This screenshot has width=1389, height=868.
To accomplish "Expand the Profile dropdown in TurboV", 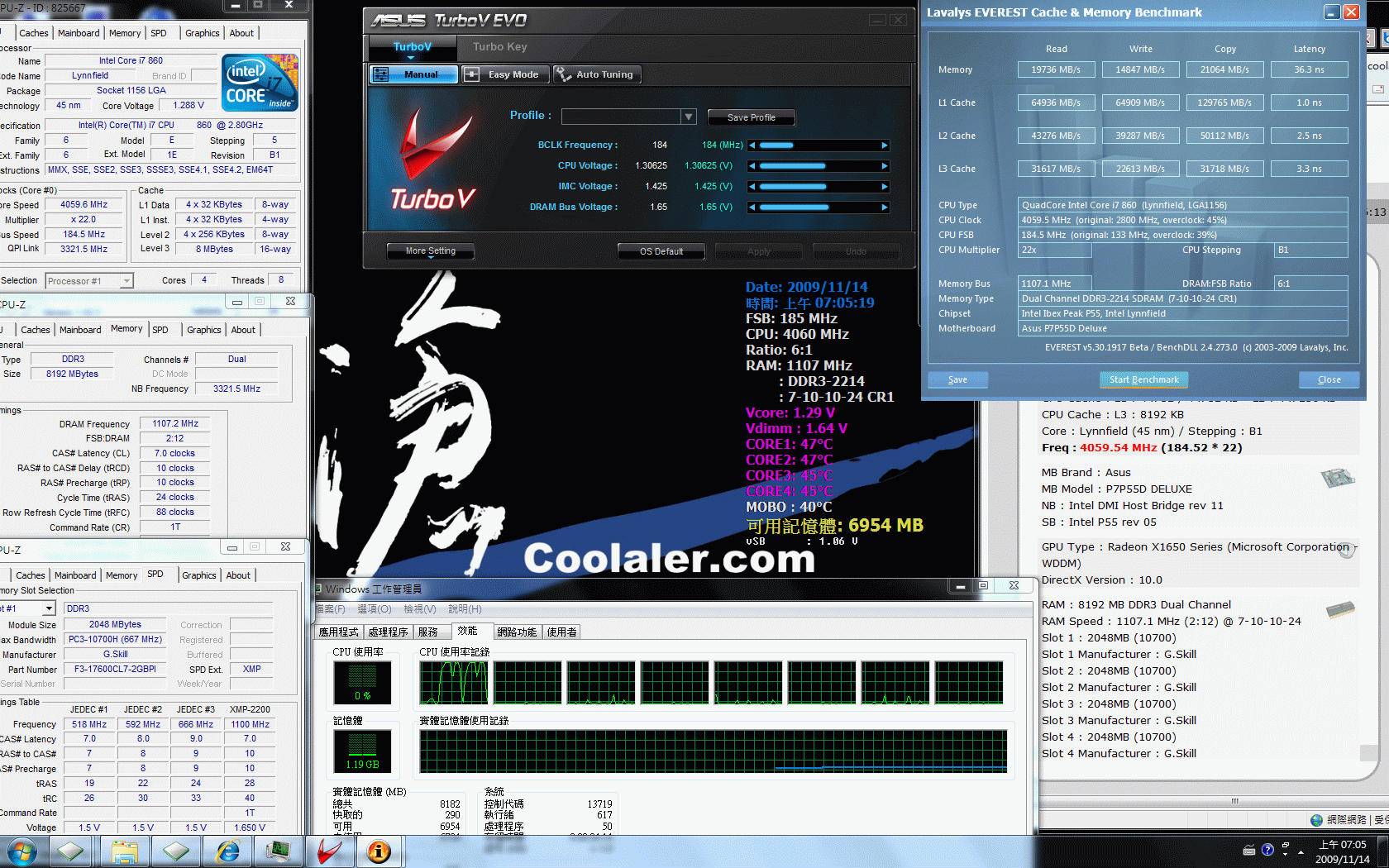I will pyautogui.click(x=688, y=117).
